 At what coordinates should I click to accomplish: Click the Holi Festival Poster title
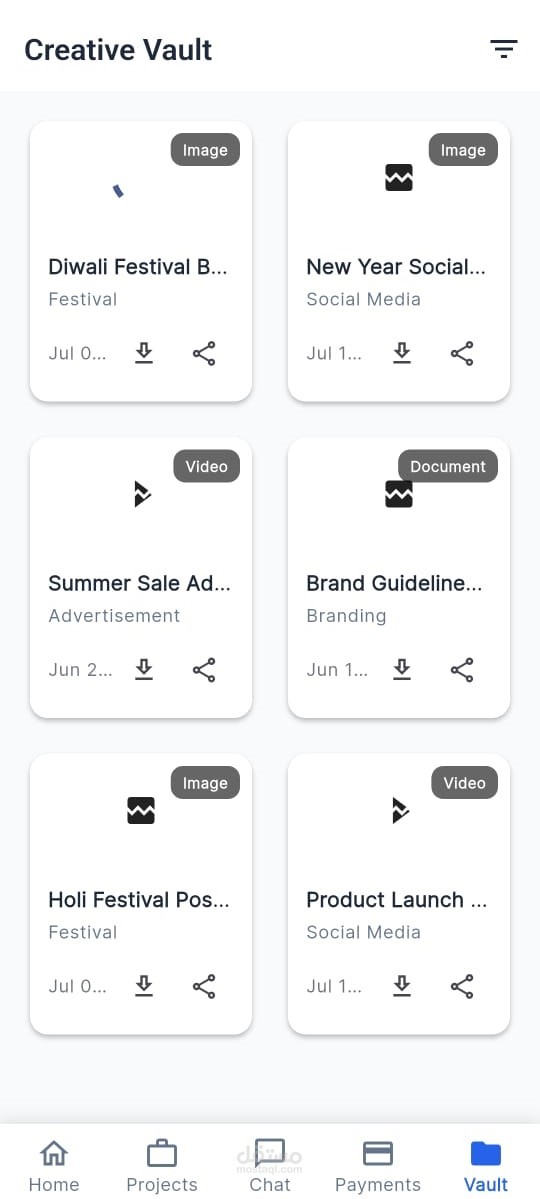tap(138, 900)
